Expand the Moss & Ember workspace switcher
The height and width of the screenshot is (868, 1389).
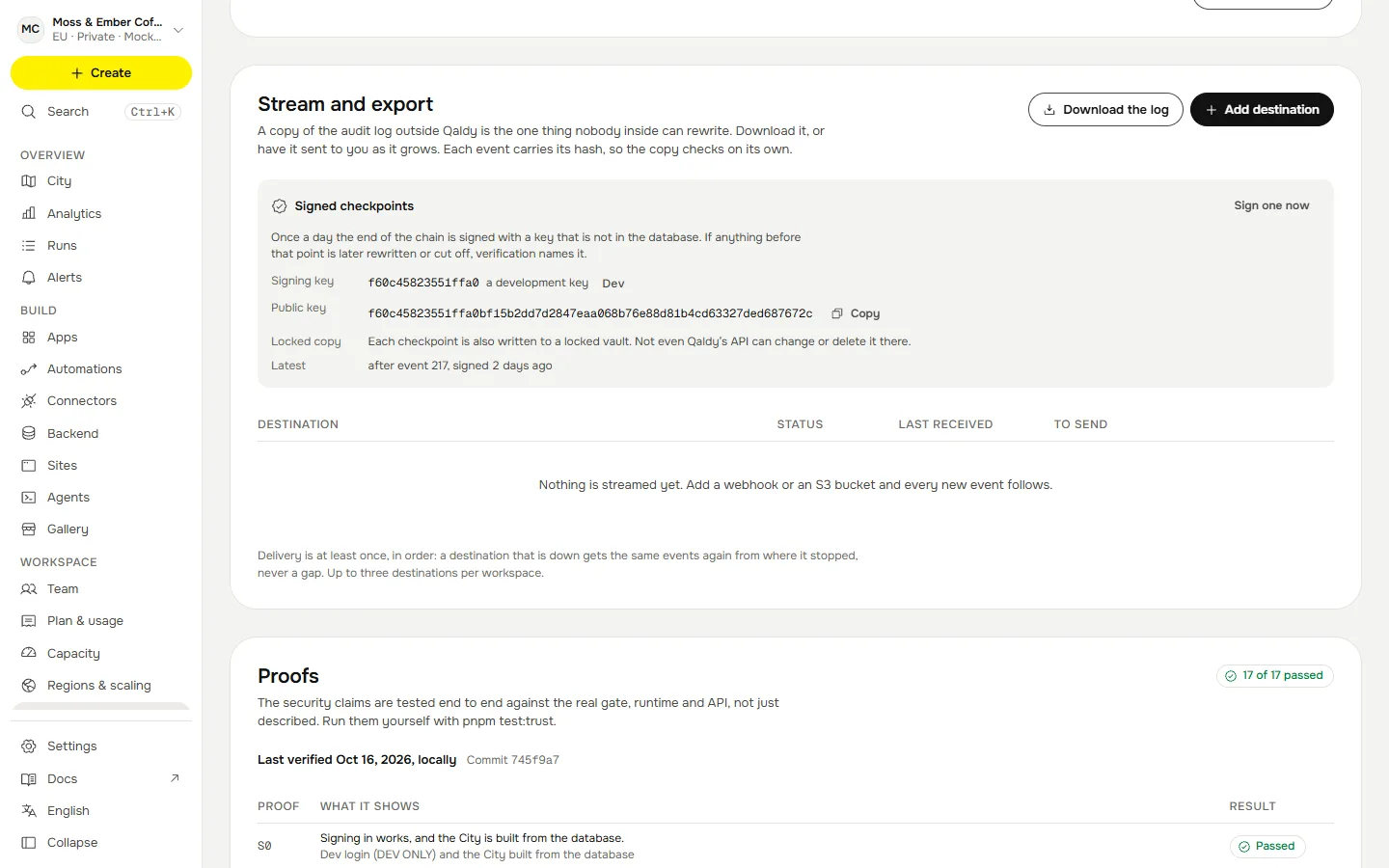pos(101,29)
